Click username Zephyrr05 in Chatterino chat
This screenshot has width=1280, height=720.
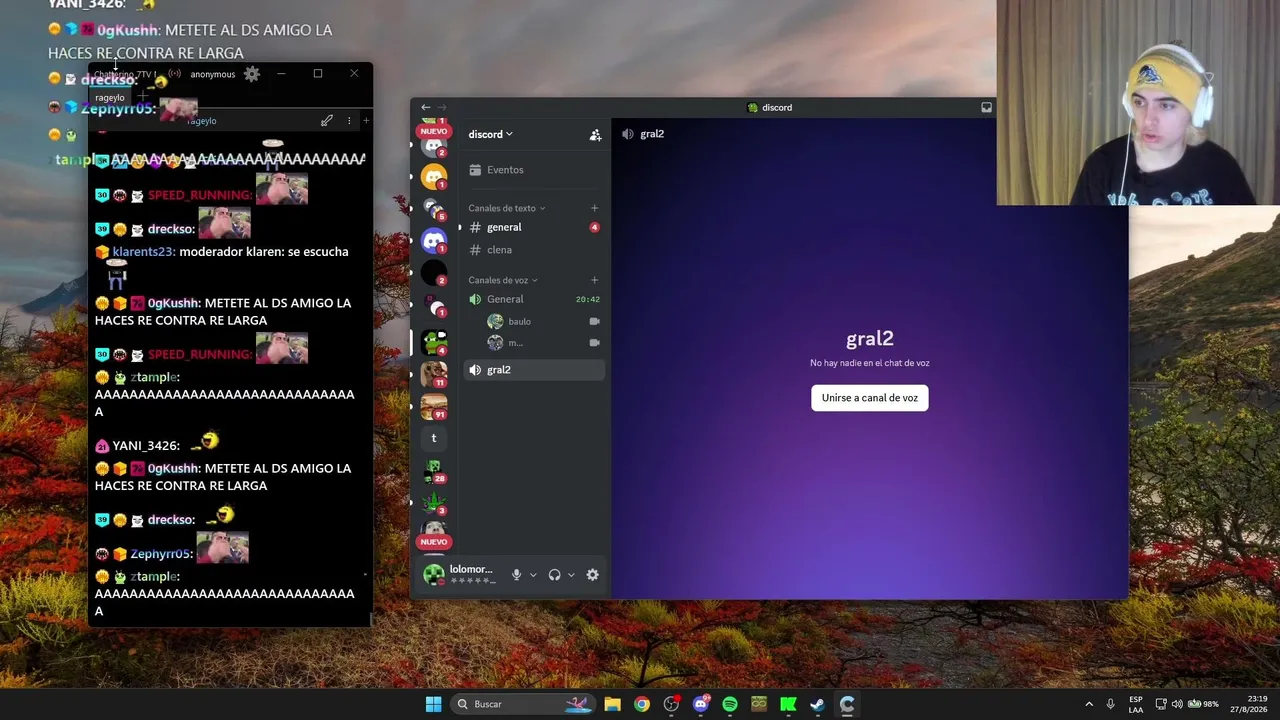point(160,554)
